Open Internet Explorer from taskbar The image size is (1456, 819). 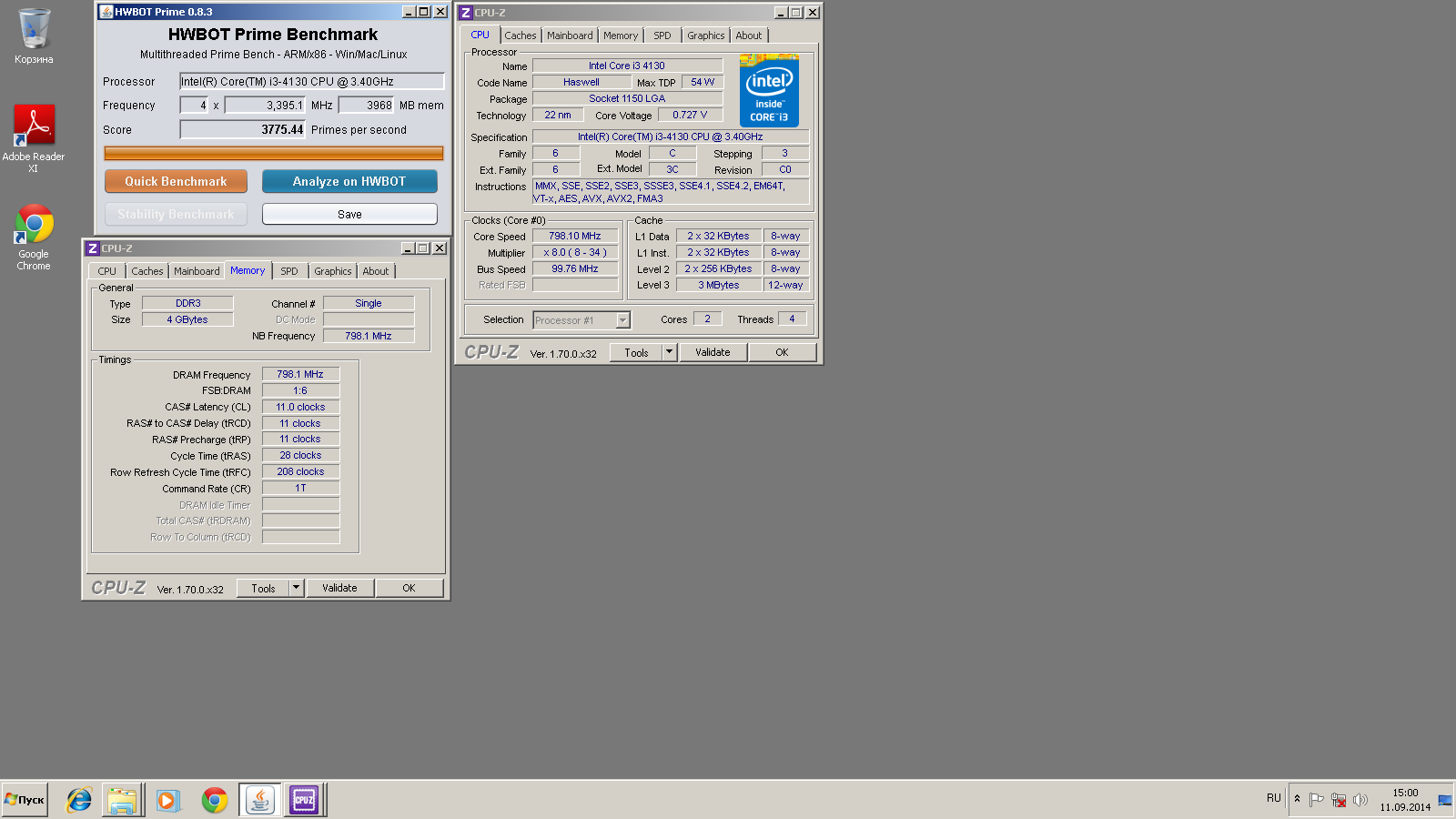[x=80, y=800]
